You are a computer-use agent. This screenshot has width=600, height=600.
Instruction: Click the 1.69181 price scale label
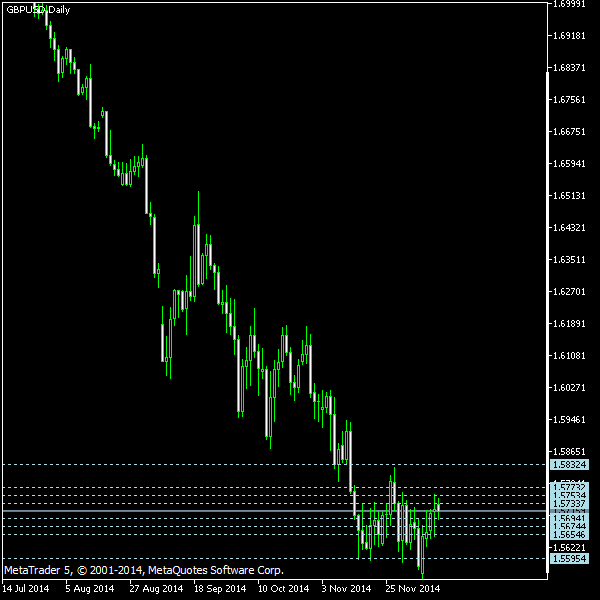click(x=569, y=36)
